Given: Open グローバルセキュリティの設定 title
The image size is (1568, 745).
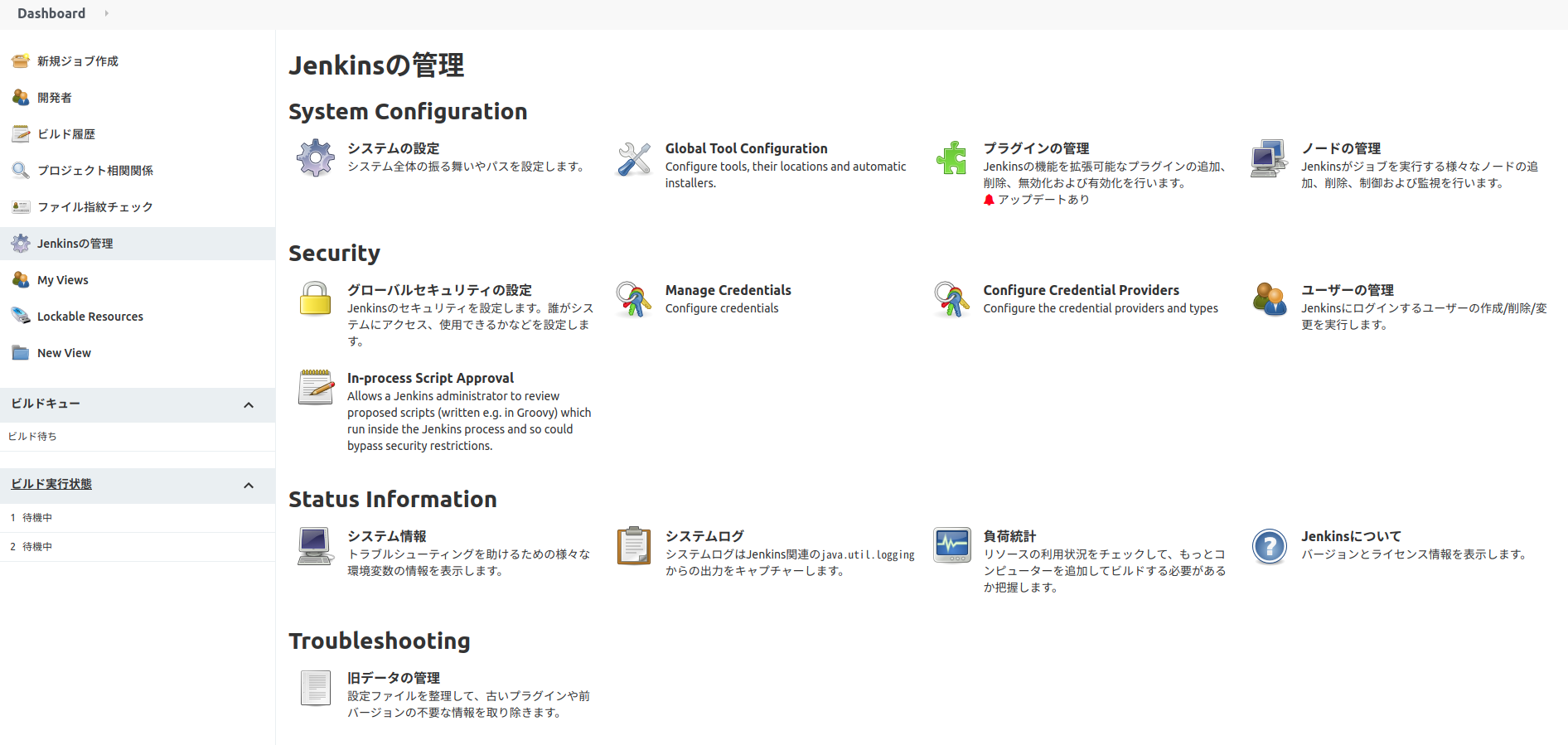Looking at the screenshot, I should point(439,290).
